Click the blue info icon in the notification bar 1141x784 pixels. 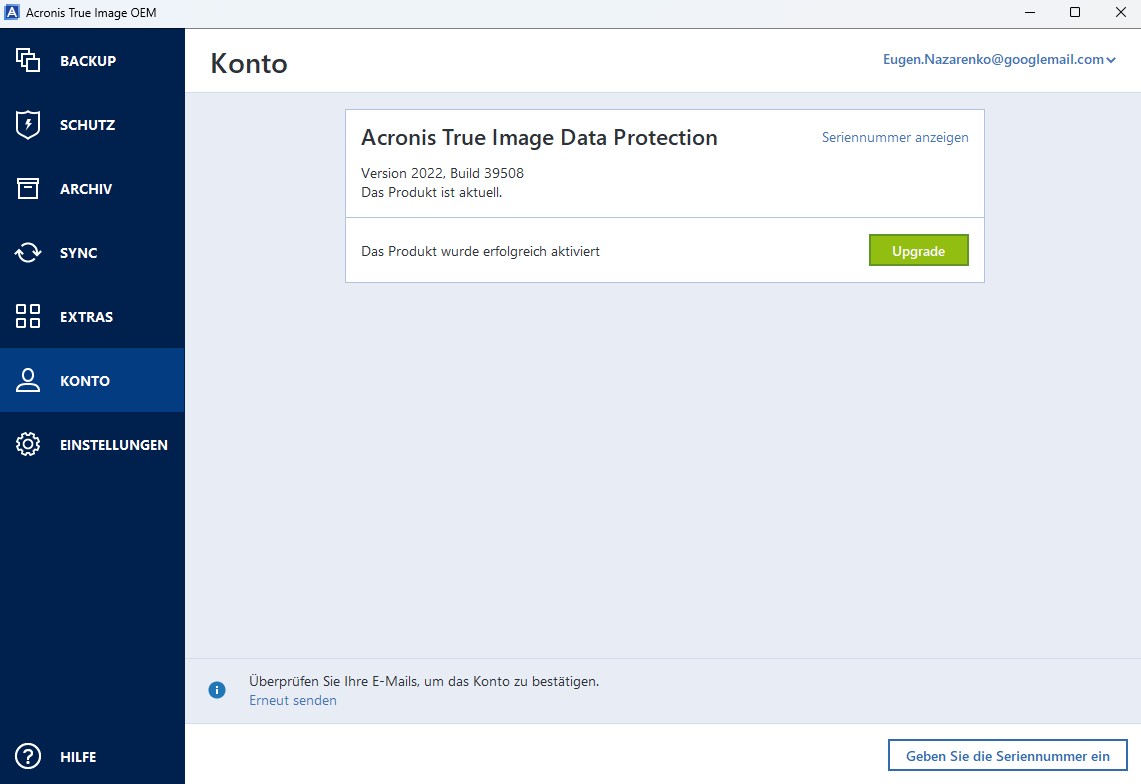click(x=217, y=690)
